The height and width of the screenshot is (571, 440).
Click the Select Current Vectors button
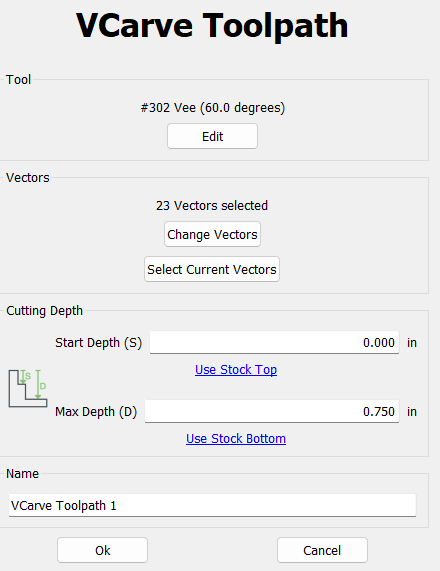point(212,269)
